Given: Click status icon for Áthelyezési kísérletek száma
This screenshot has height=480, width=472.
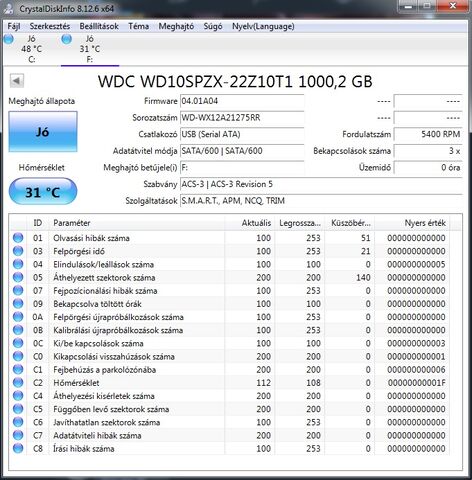Looking at the screenshot, I should coord(18,396).
